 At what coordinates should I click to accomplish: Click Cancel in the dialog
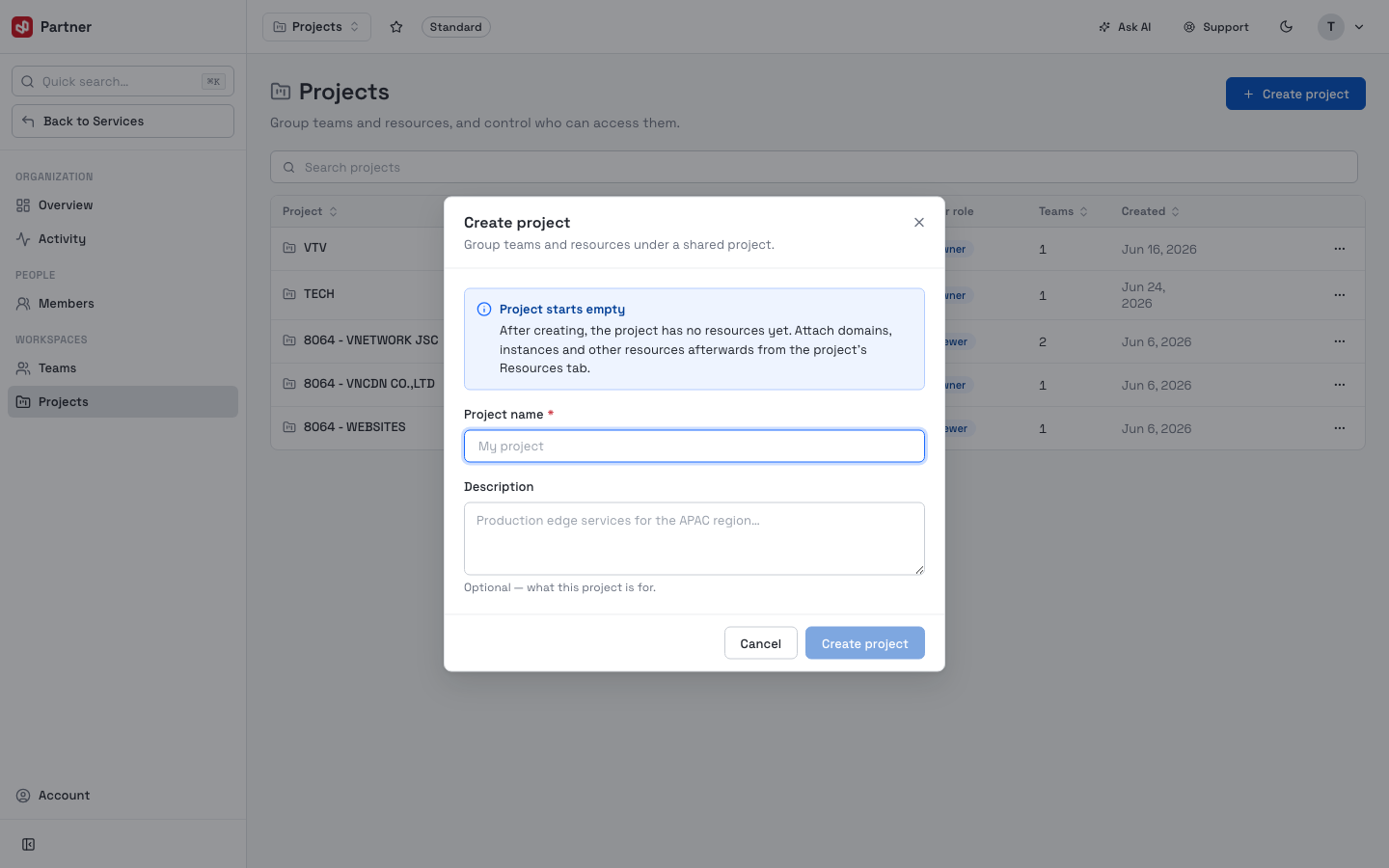tap(761, 643)
